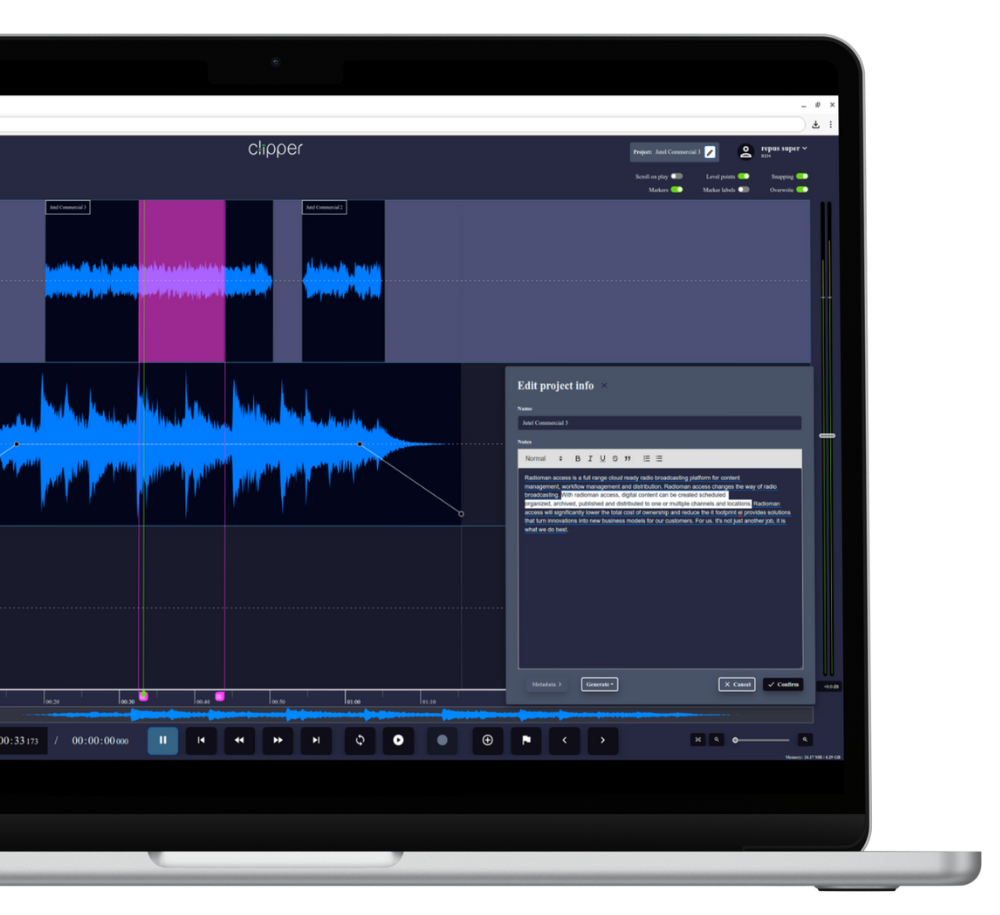Pause playback with the pause button

tap(163, 740)
